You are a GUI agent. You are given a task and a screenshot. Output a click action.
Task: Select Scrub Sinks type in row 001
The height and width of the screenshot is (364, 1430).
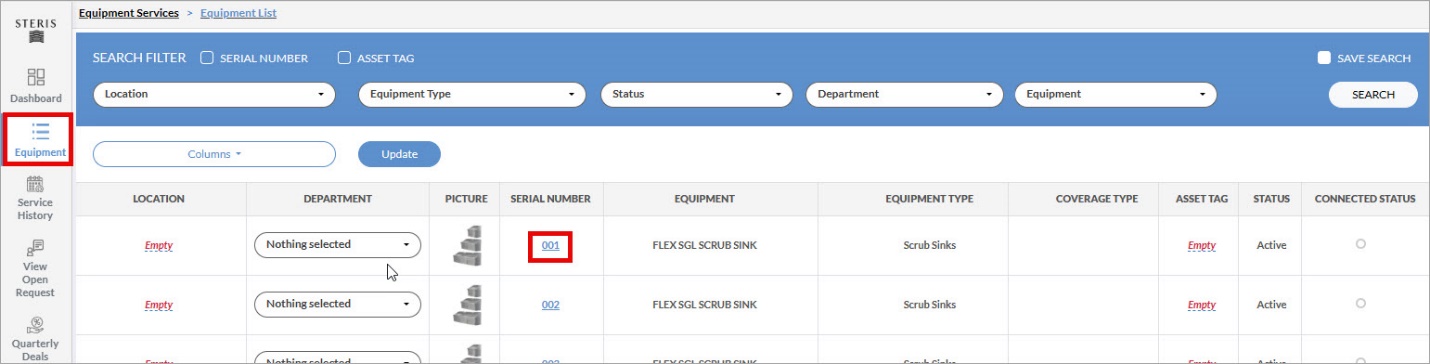(x=929, y=245)
